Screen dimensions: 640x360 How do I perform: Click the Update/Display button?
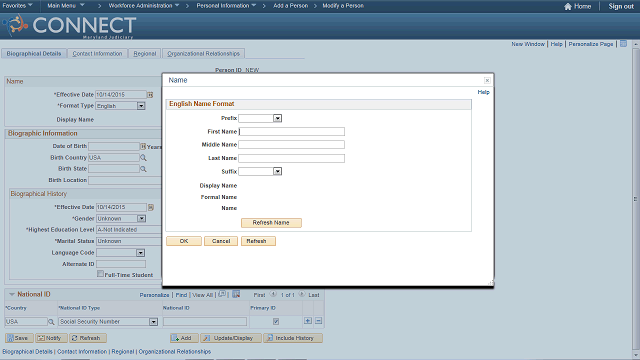[x=231, y=338]
